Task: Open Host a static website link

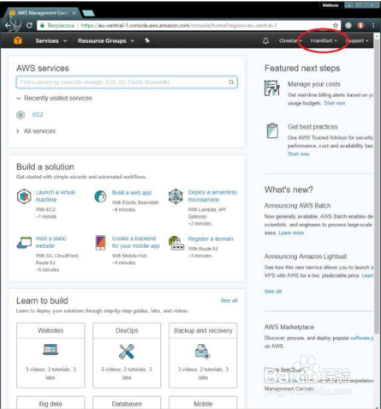Action: (x=51, y=242)
